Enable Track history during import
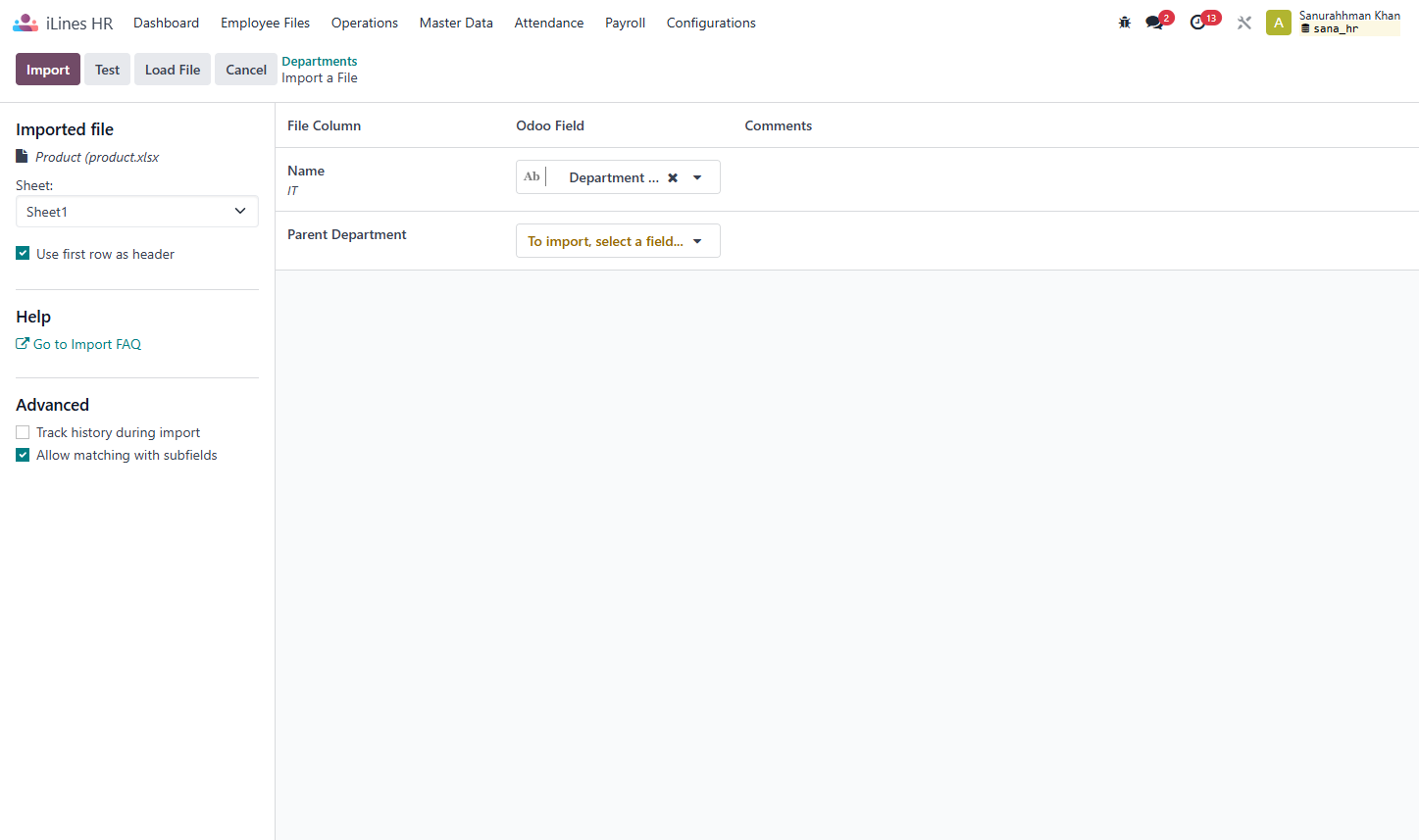This screenshot has height=840, width=1419. click(x=23, y=432)
